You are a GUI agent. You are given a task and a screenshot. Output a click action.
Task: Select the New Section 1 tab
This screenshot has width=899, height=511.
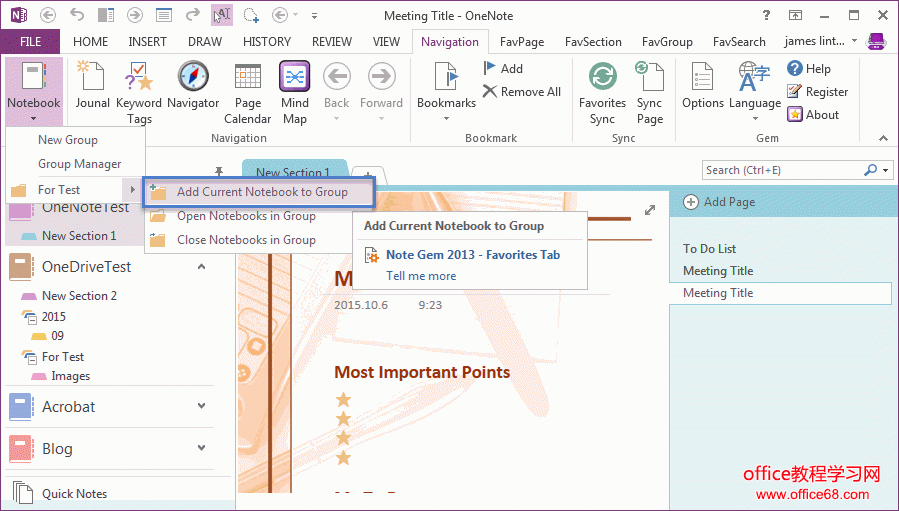[x=293, y=171]
